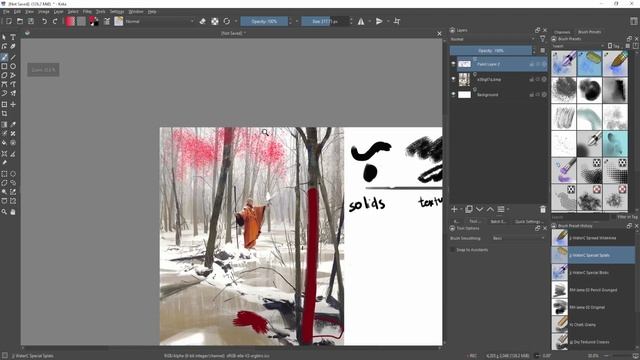
Task: Switch to the Channels tab
Action: coord(562,32)
